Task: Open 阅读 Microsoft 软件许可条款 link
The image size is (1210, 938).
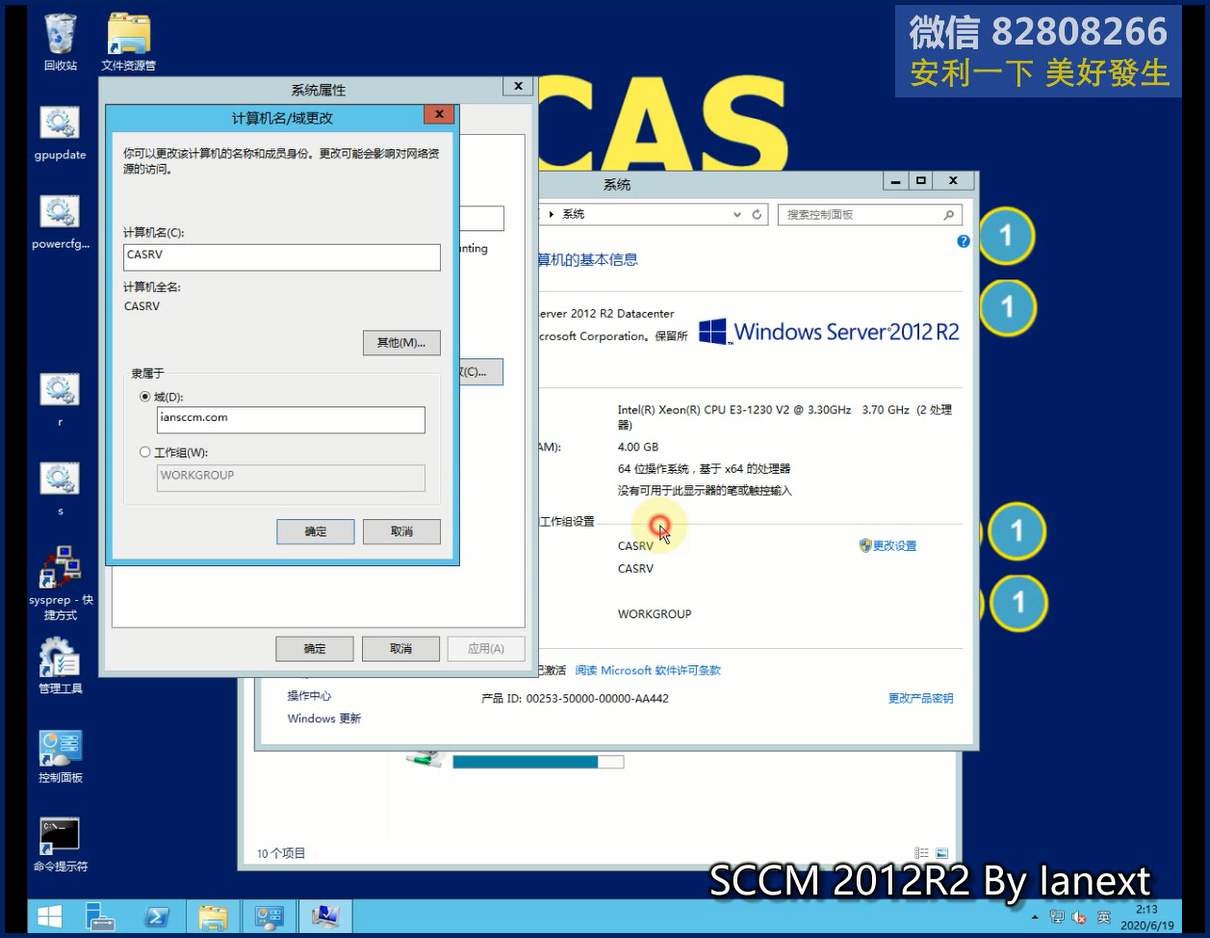Action: pos(648,670)
